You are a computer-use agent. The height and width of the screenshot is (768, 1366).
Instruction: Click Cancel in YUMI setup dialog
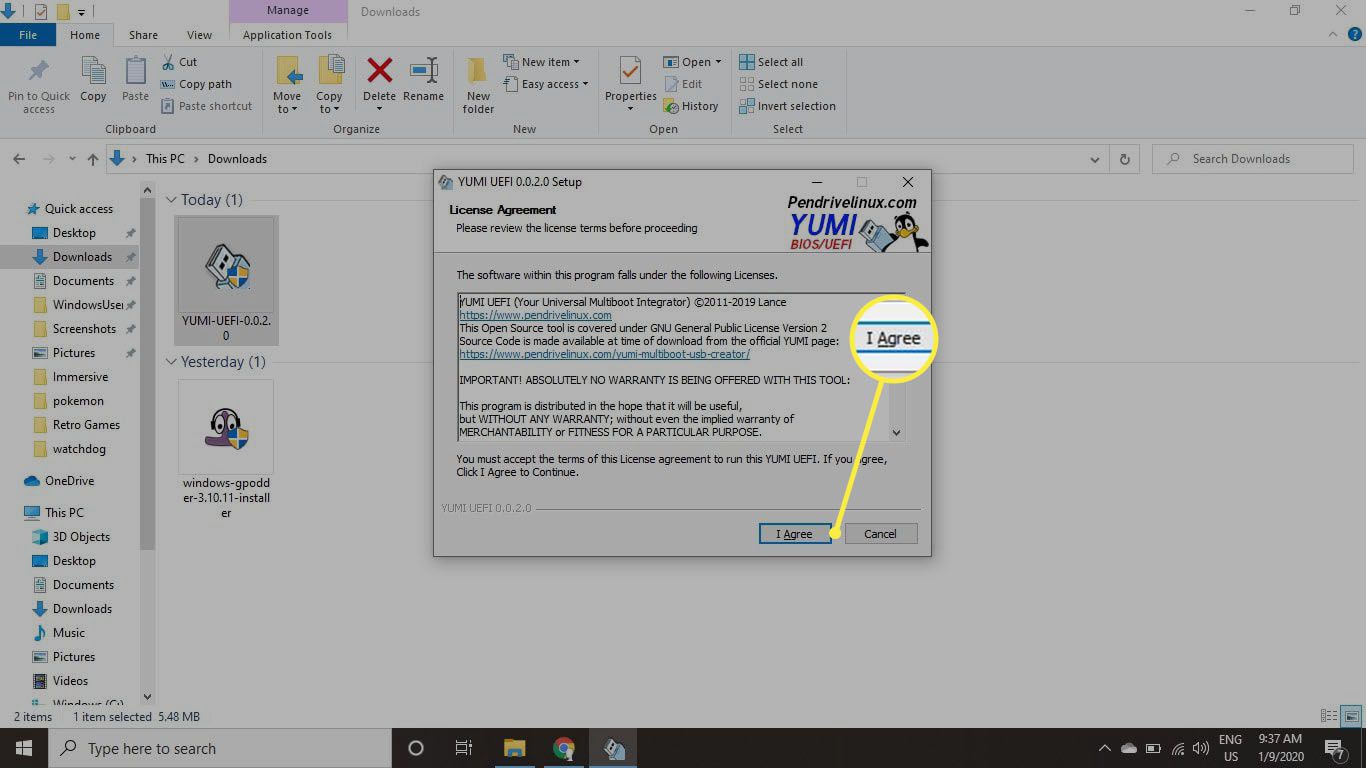880,534
